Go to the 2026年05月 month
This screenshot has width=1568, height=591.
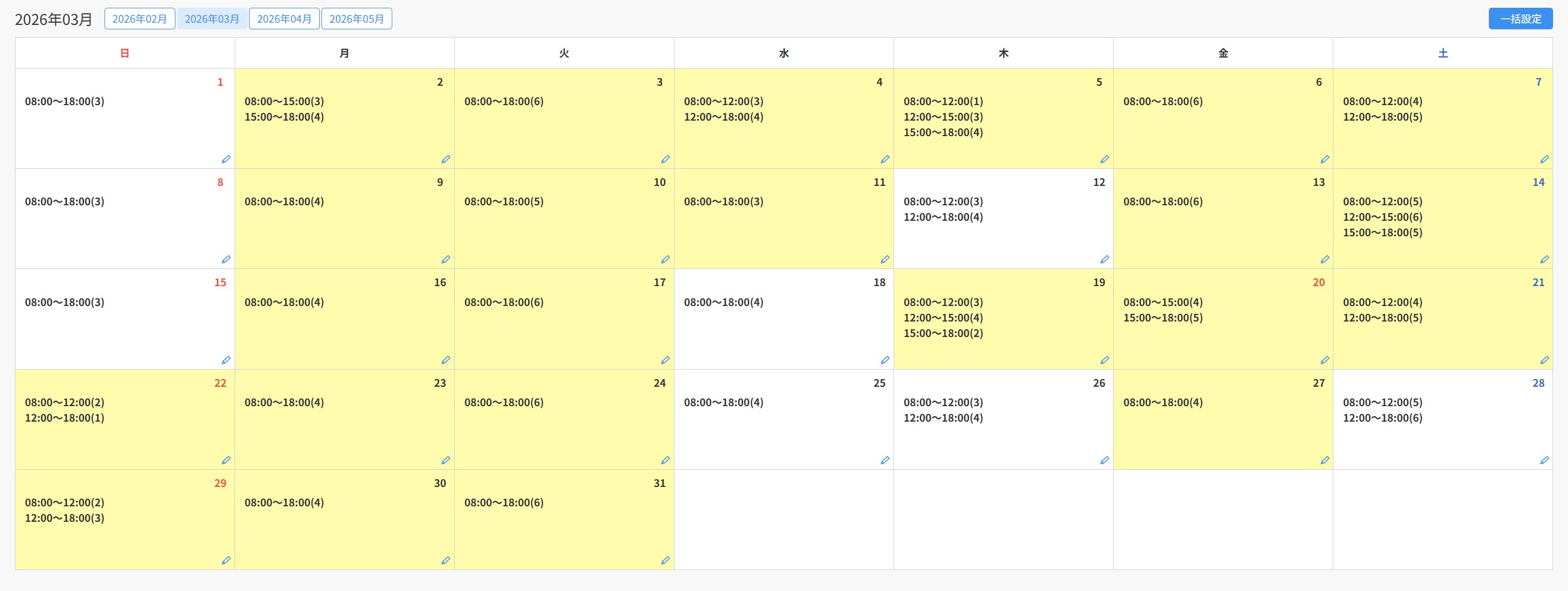click(x=357, y=19)
